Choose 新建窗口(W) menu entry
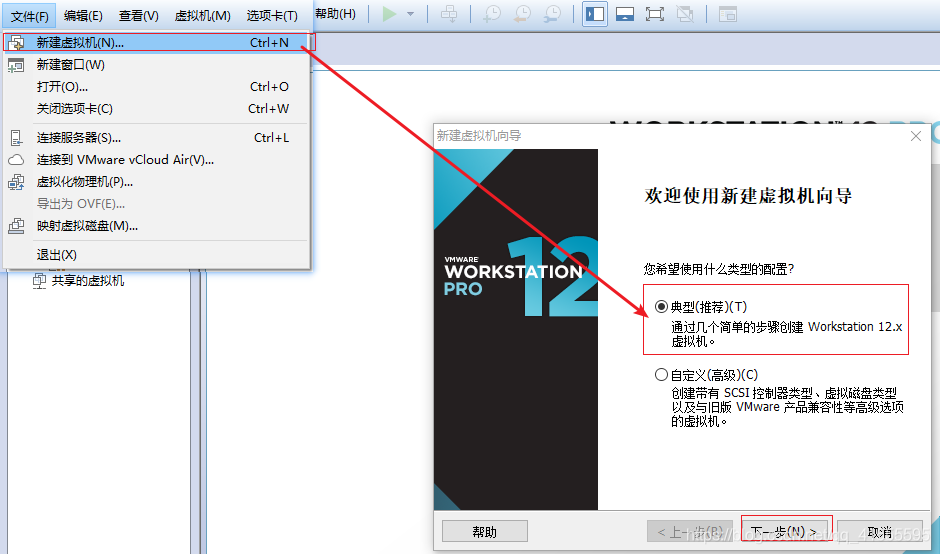This screenshot has height=554, width=940. point(157,65)
